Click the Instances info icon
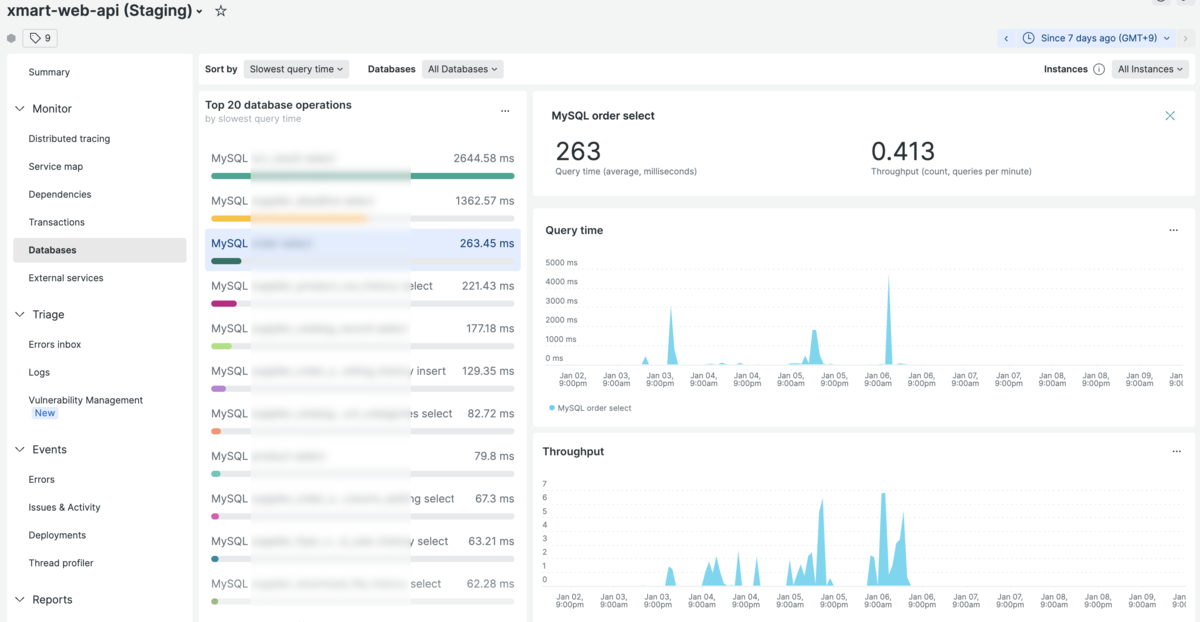This screenshot has height=622, width=1200. point(1099,69)
